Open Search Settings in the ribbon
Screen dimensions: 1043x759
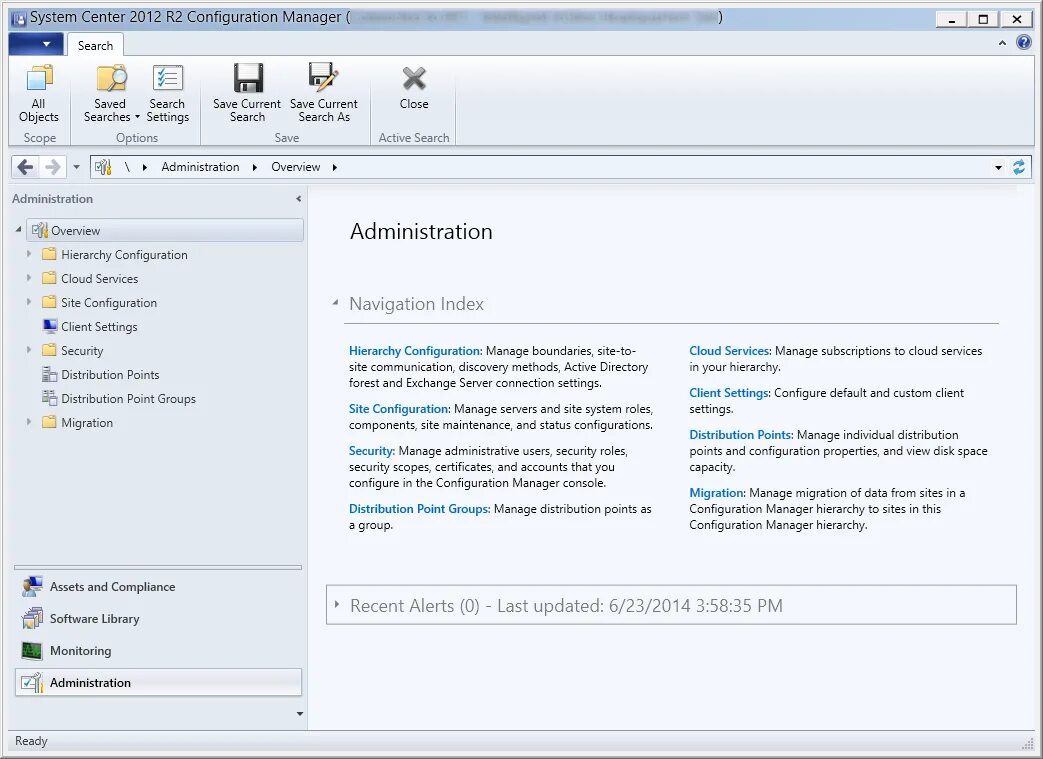[168, 93]
